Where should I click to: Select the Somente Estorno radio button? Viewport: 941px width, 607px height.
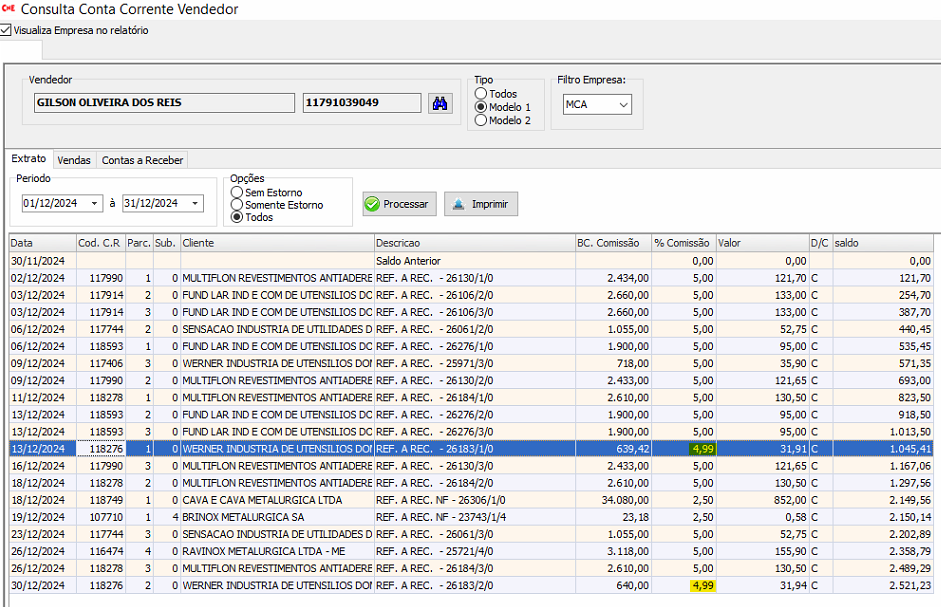click(237, 205)
